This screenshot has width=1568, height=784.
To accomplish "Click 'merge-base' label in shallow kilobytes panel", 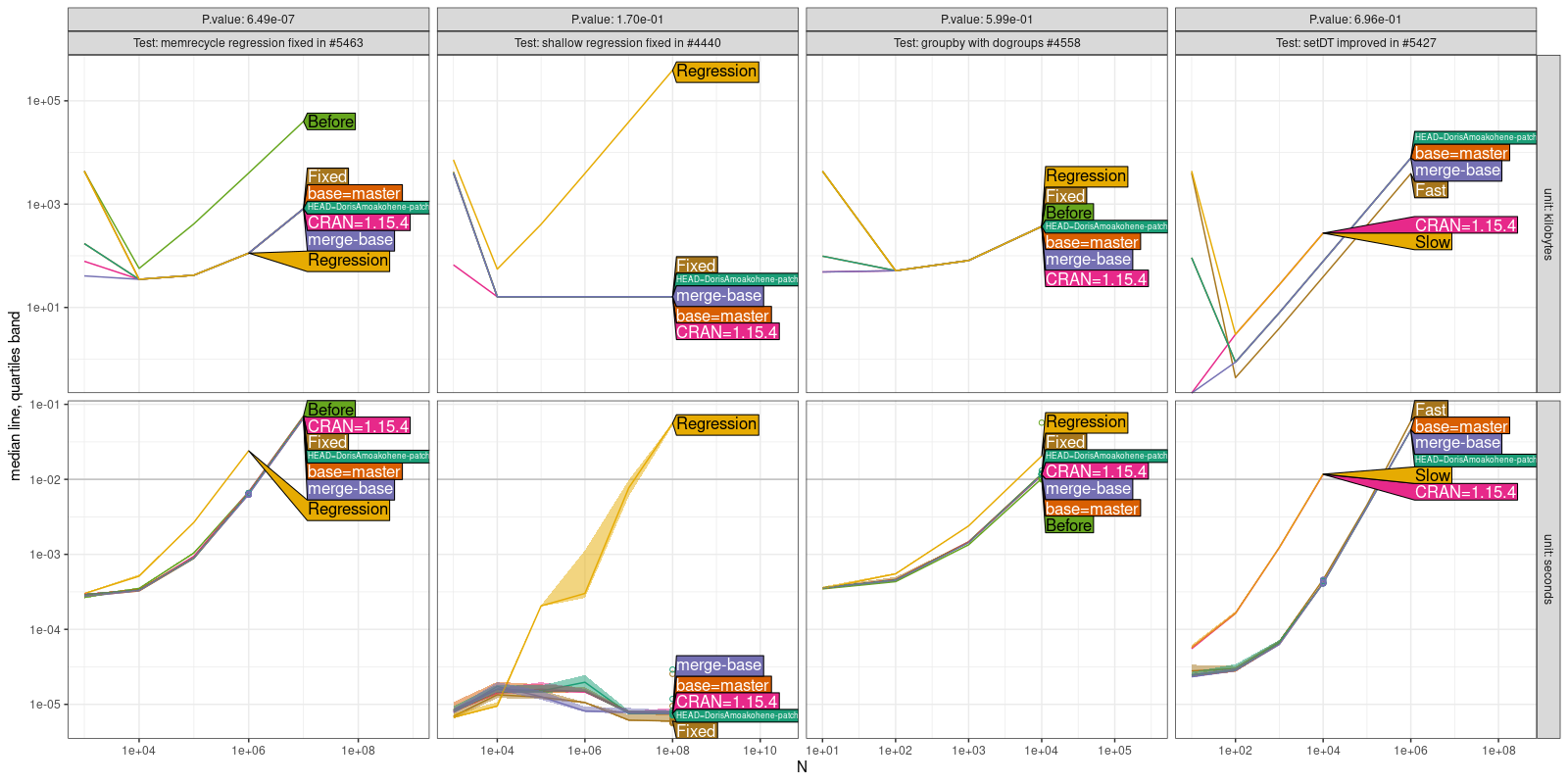I will (x=718, y=296).
